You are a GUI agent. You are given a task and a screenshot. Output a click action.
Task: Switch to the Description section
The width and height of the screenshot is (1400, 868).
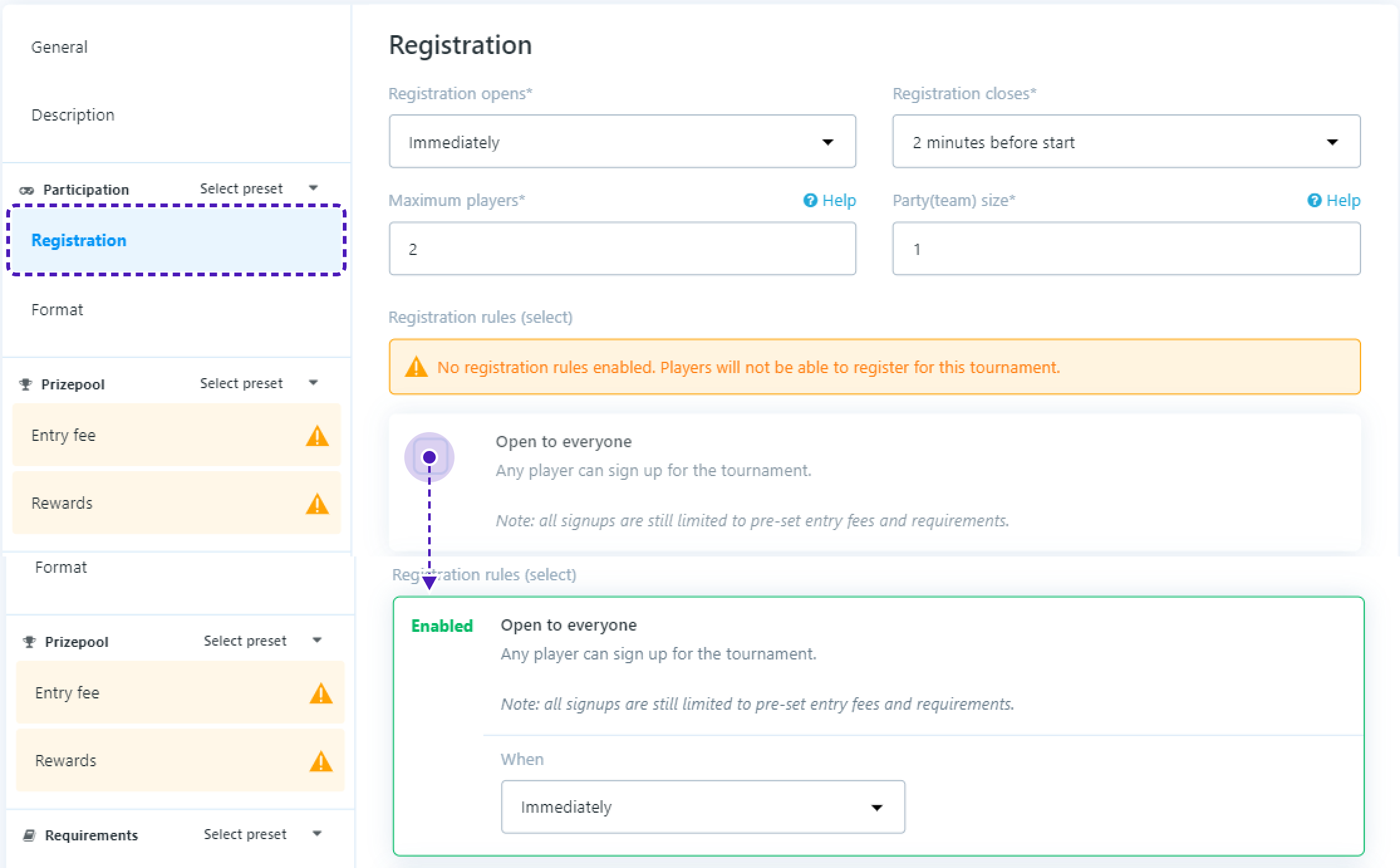click(x=73, y=115)
